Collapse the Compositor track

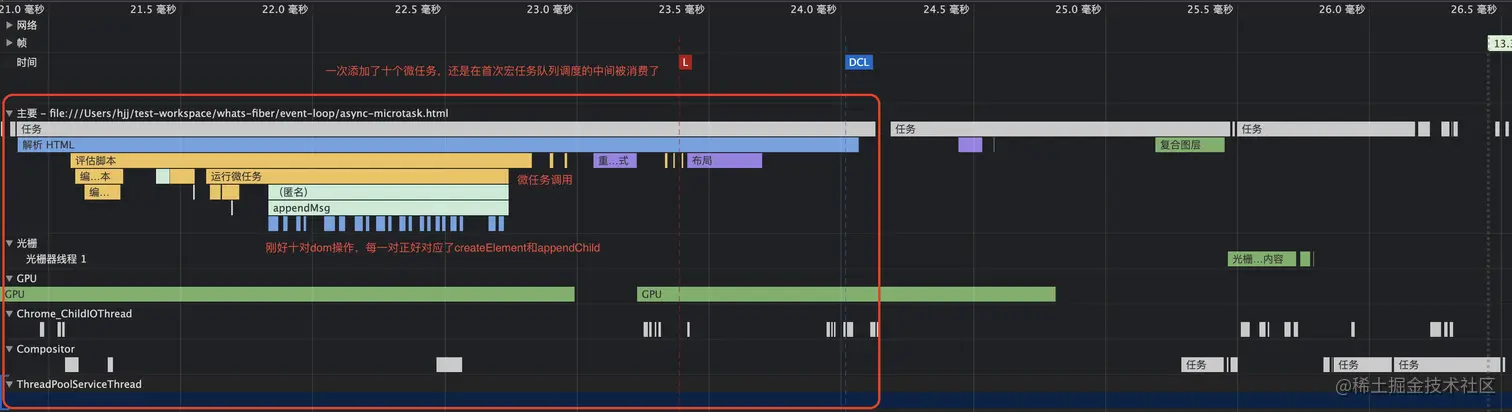click(10, 349)
